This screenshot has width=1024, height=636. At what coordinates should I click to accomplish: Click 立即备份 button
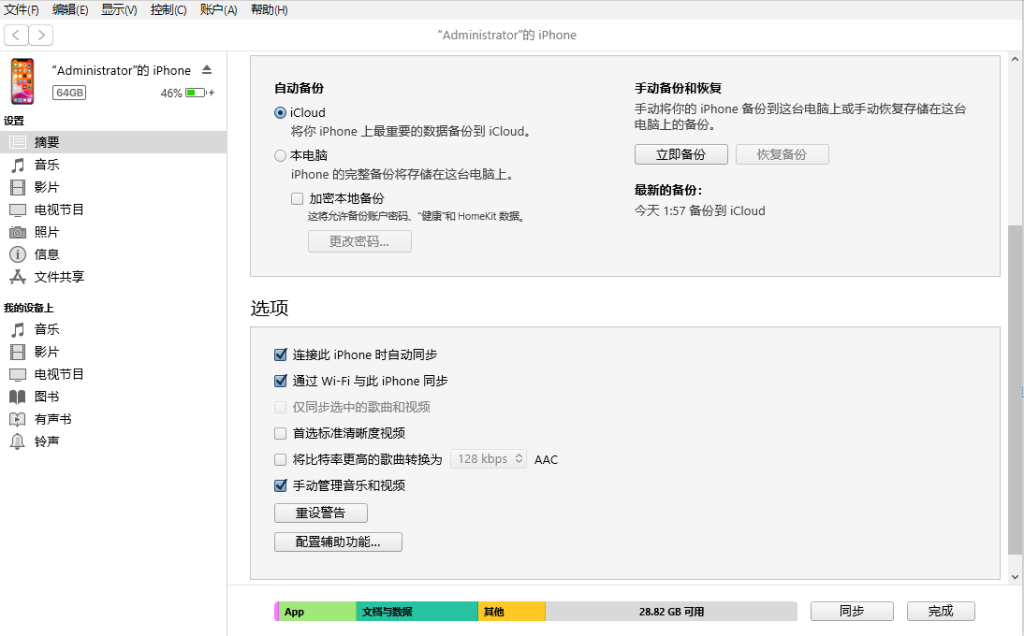coord(681,155)
